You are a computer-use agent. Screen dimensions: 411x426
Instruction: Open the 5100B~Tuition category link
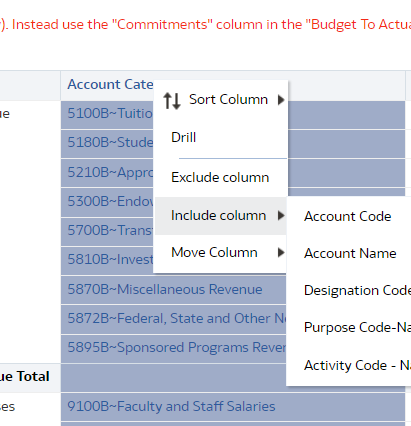pos(110,114)
